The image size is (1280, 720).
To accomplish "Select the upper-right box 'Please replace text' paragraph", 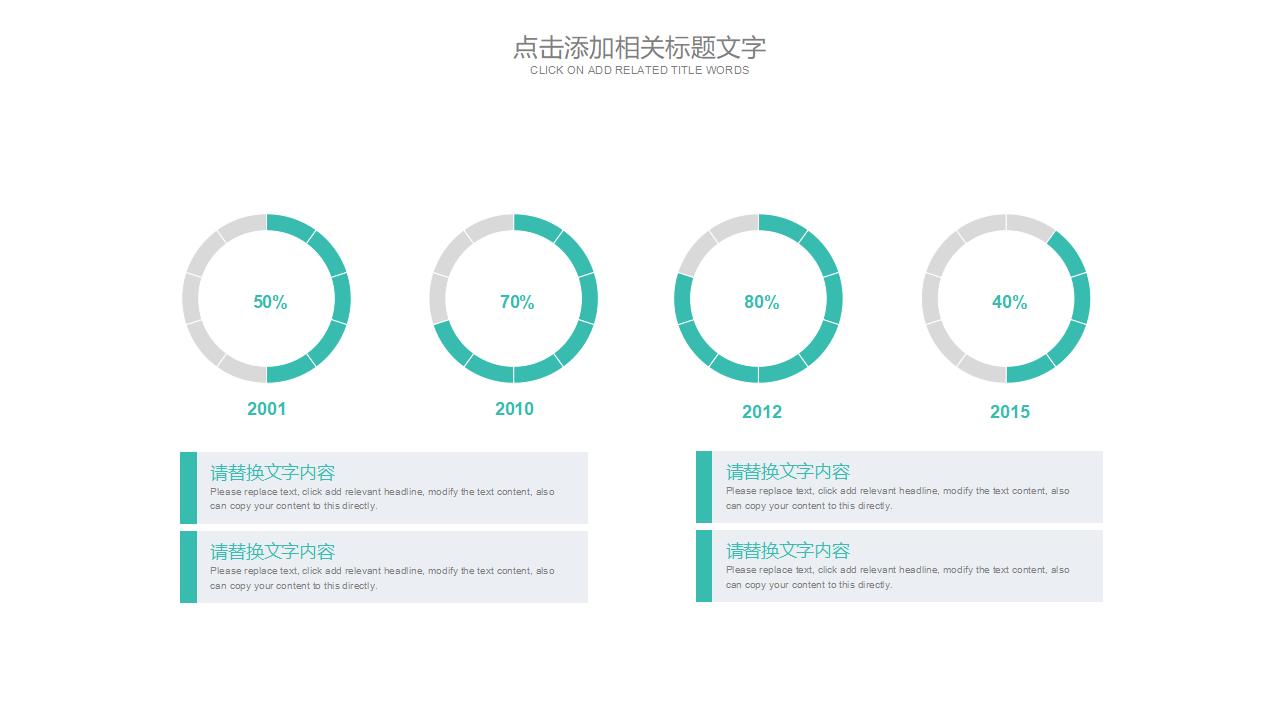I will click(898, 498).
